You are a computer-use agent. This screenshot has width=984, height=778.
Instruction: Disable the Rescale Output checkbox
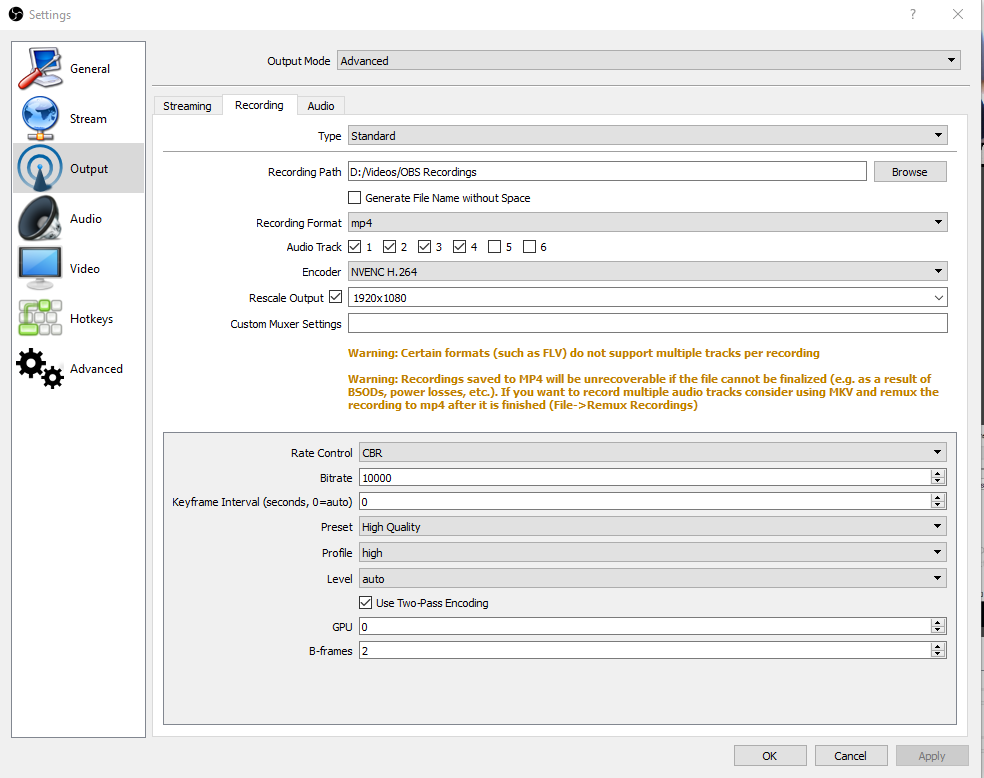click(x=336, y=297)
